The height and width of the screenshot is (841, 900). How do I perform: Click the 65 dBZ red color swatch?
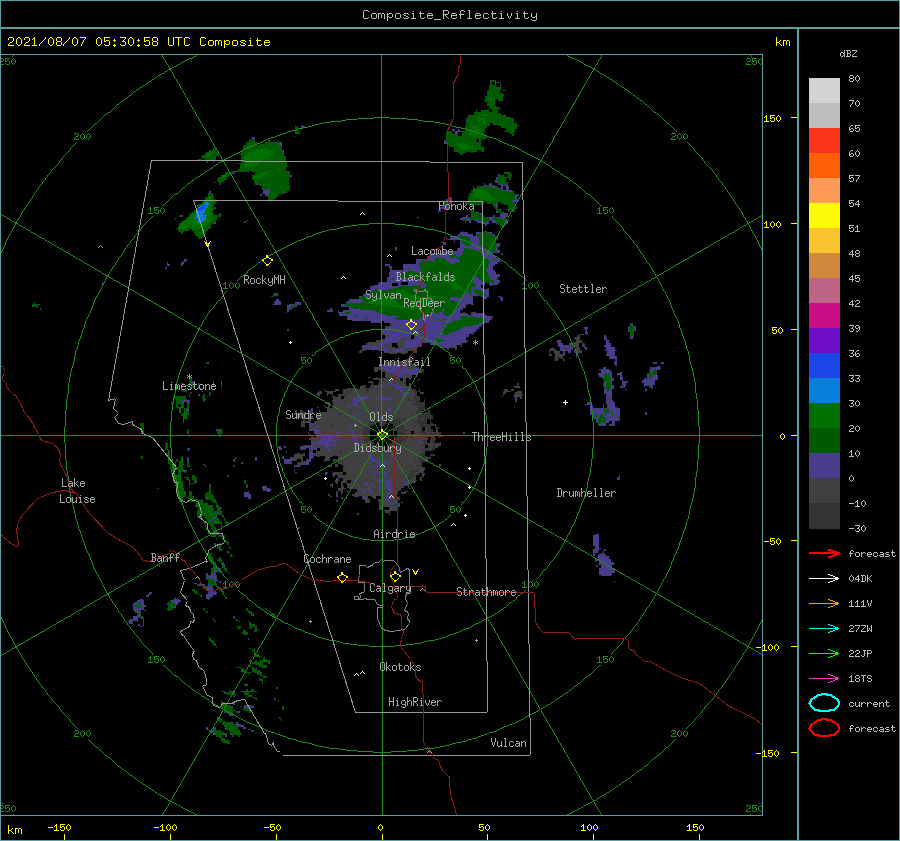pos(824,140)
